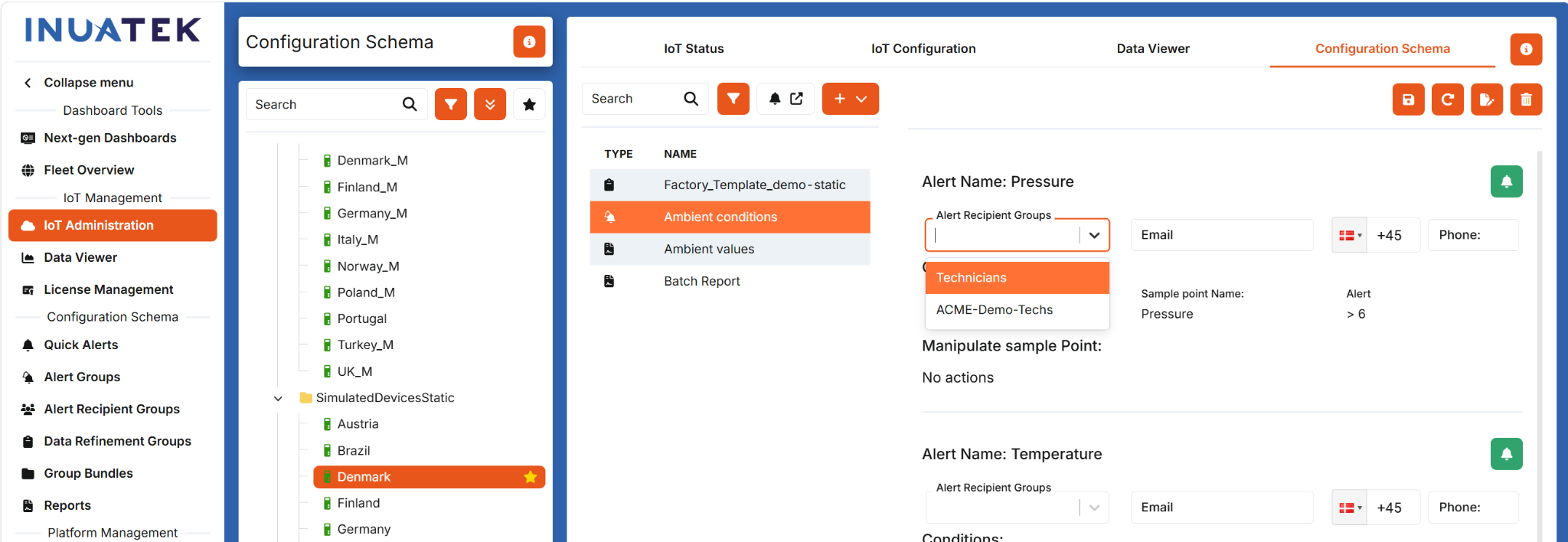Select Brazil in the device tree
Image resolution: width=1568 pixels, height=542 pixels.
[x=354, y=451]
